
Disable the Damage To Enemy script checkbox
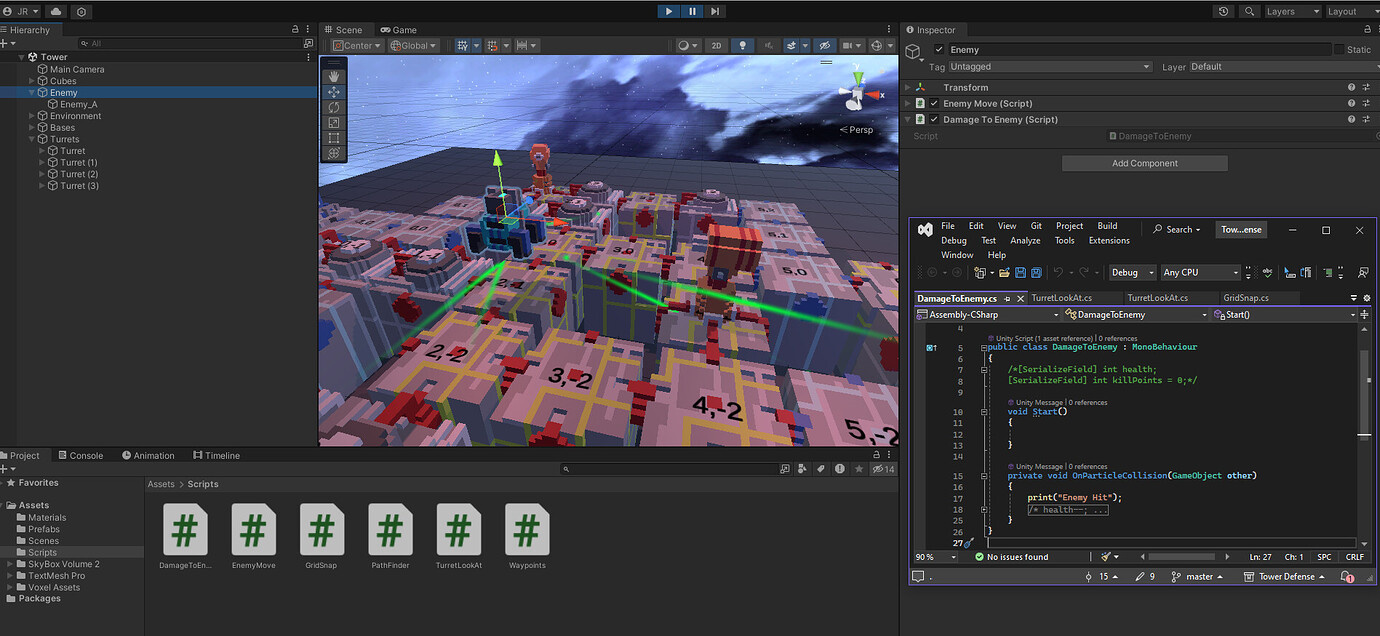933,119
